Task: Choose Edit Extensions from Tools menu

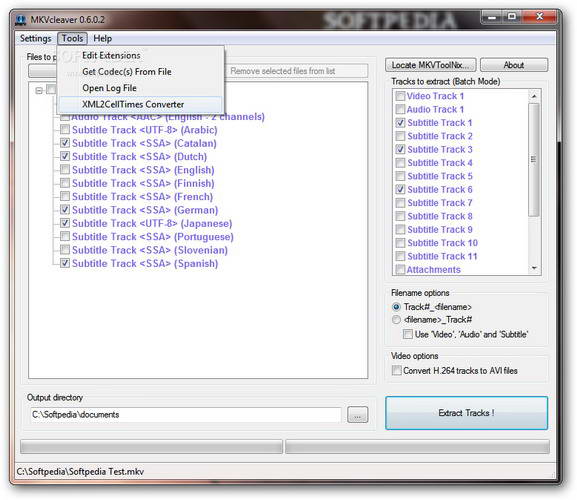Action: click(141, 56)
